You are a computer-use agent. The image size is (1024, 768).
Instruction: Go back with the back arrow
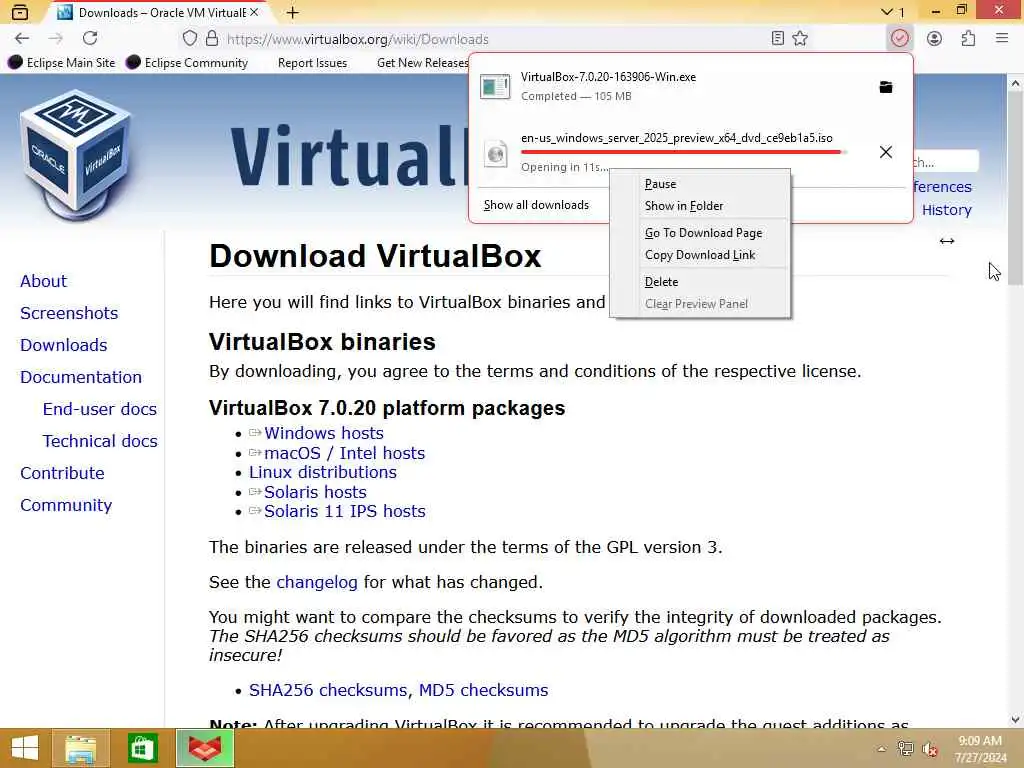click(22, 39)
